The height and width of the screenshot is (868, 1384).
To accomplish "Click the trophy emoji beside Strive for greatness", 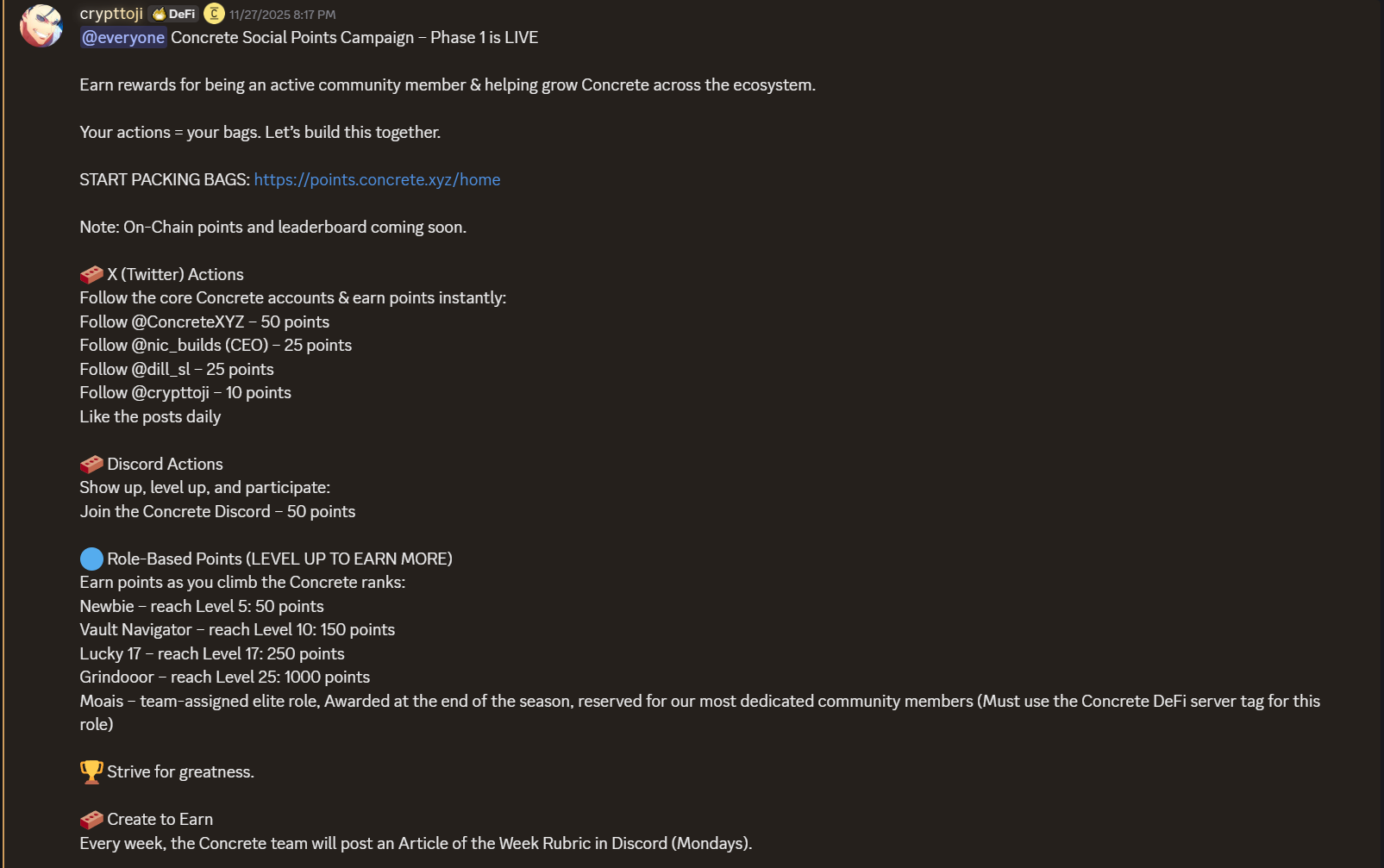I will [90, 771].
